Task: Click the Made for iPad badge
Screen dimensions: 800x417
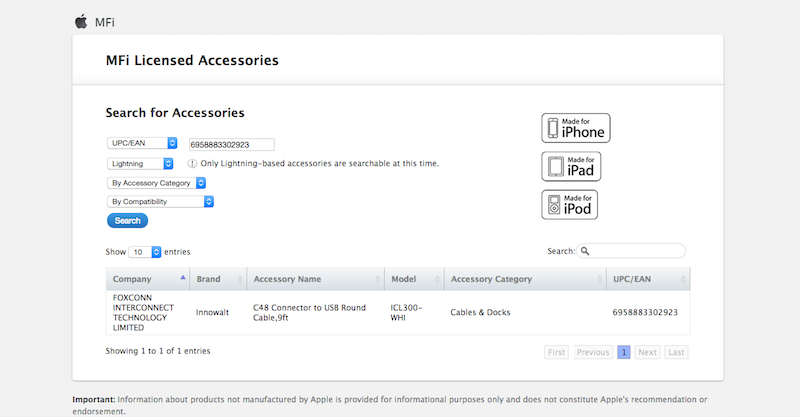Action: [571, 166]
